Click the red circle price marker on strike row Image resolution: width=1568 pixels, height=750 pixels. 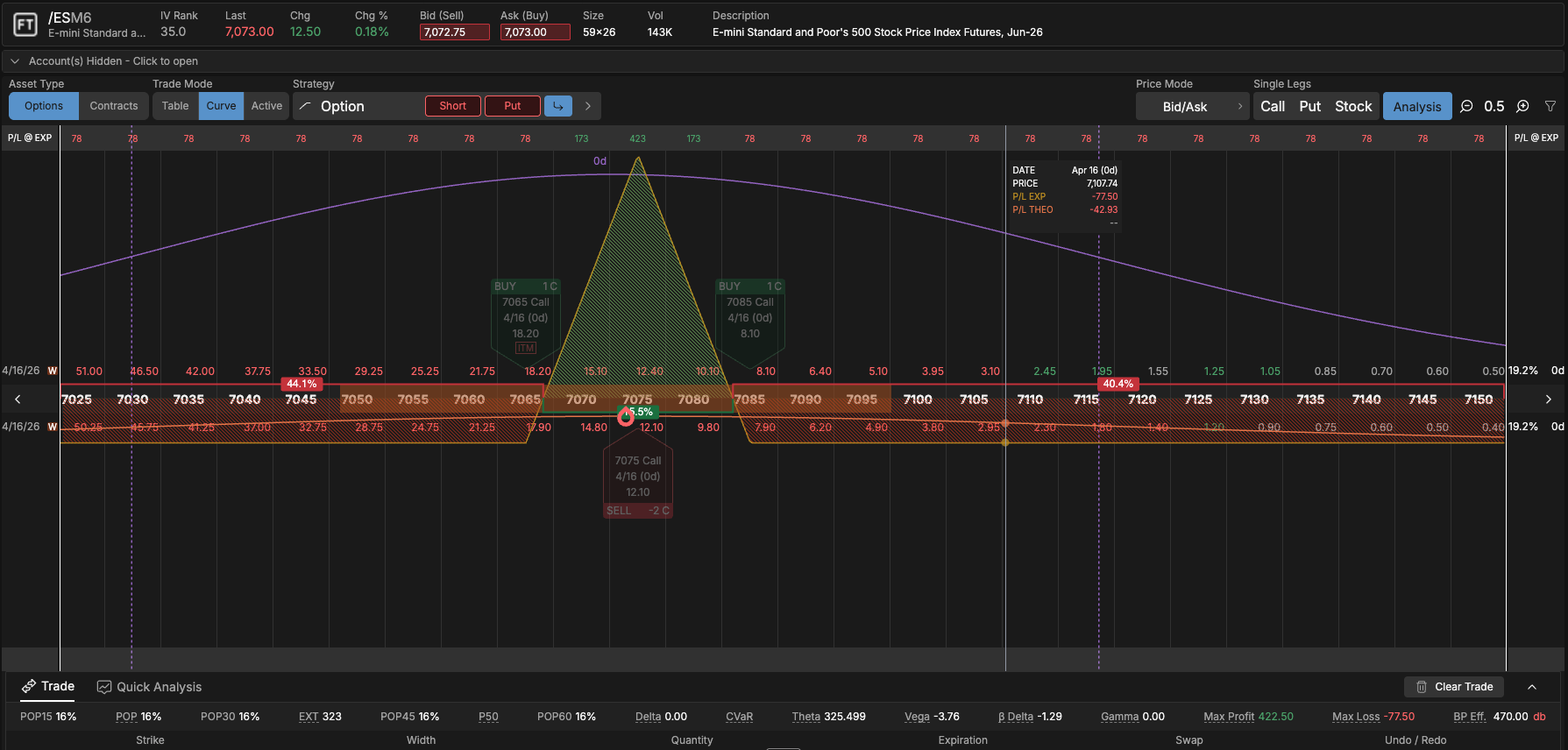626,417
